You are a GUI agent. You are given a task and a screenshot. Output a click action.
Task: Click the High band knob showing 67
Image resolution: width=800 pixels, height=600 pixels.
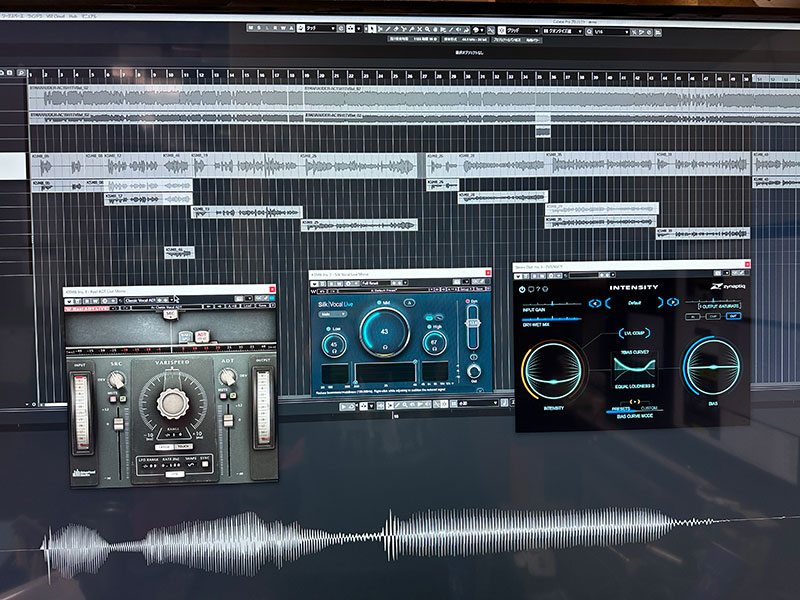coord(434,343)
